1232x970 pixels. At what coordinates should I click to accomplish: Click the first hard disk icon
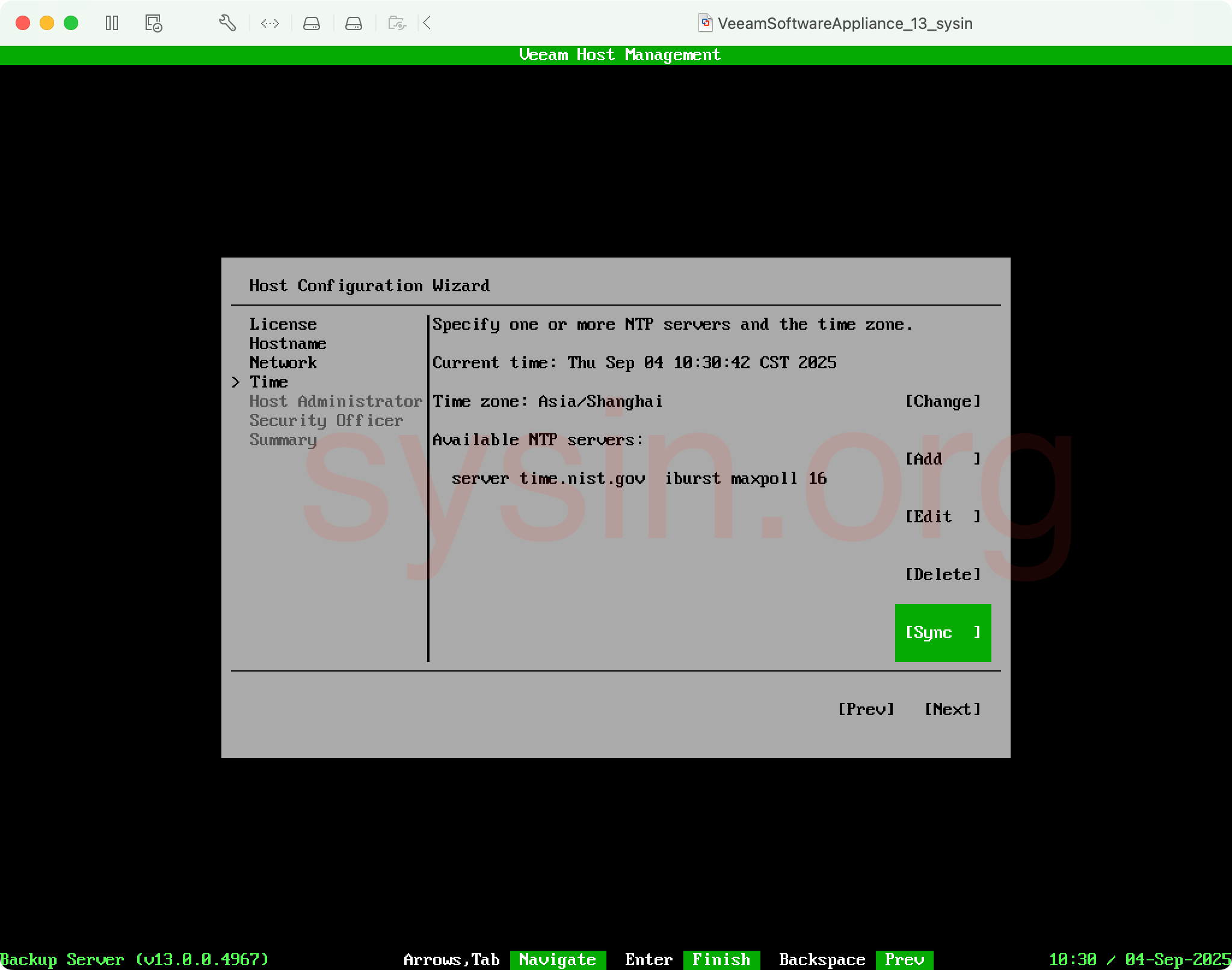click(311, 23)
